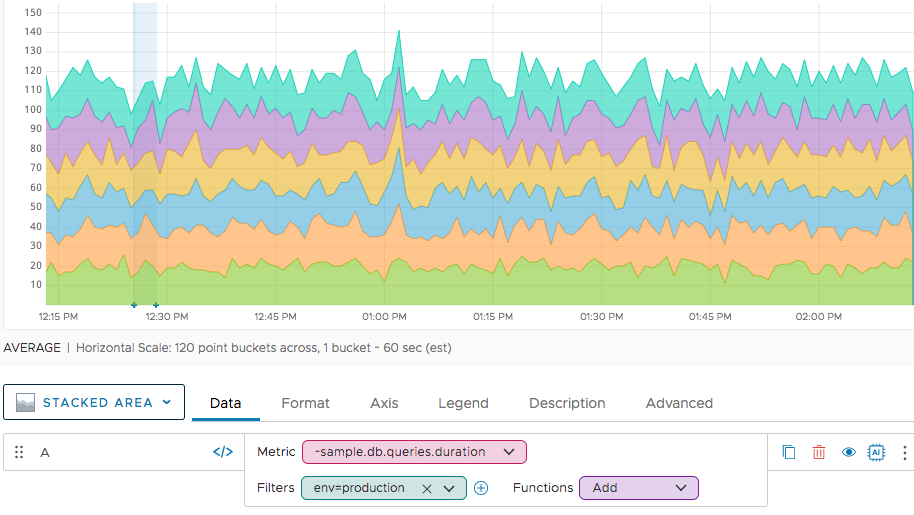Switch to the Axis tab

(x=384, y=403)
